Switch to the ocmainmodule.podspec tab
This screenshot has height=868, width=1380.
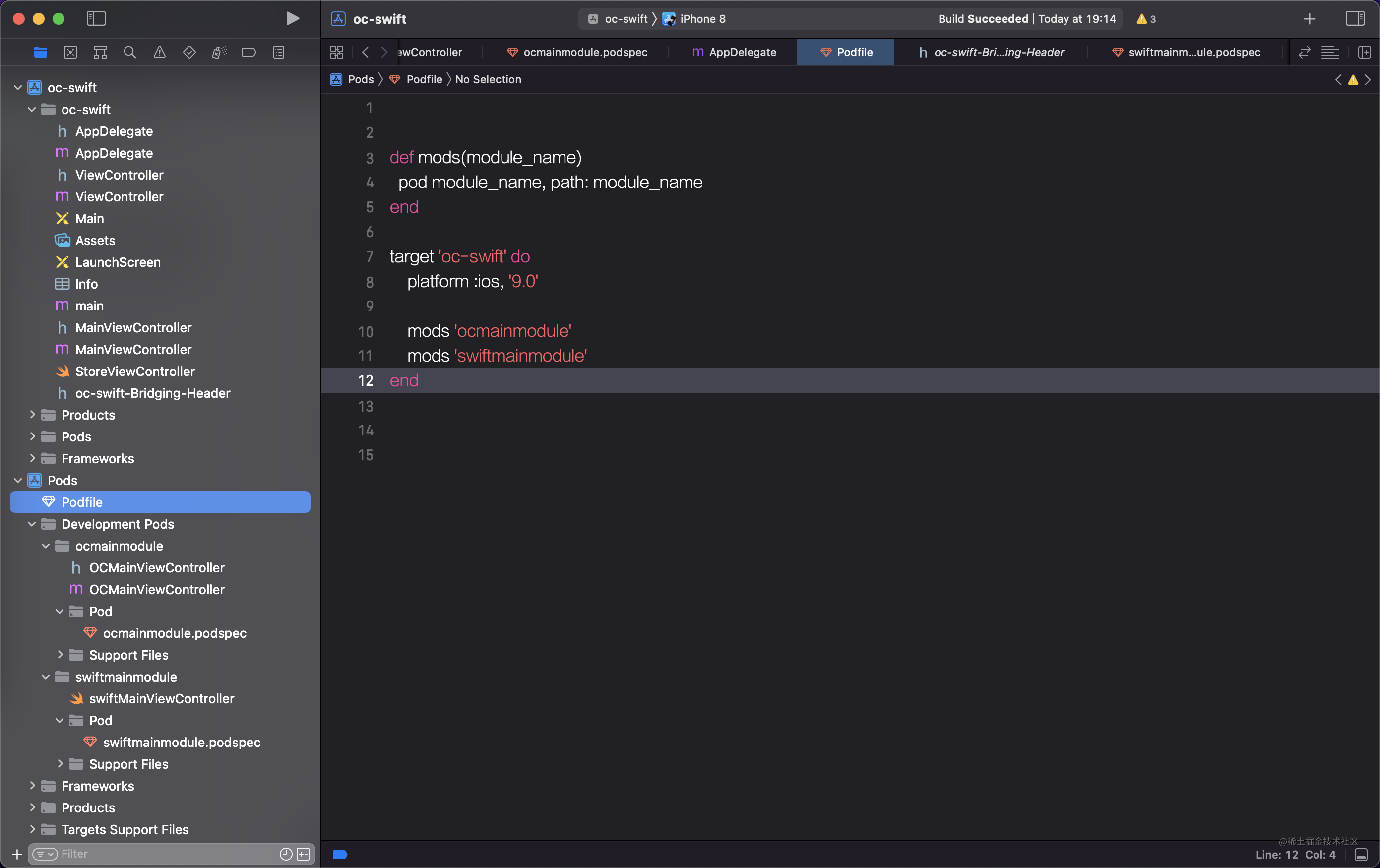[x=577, y=52]
